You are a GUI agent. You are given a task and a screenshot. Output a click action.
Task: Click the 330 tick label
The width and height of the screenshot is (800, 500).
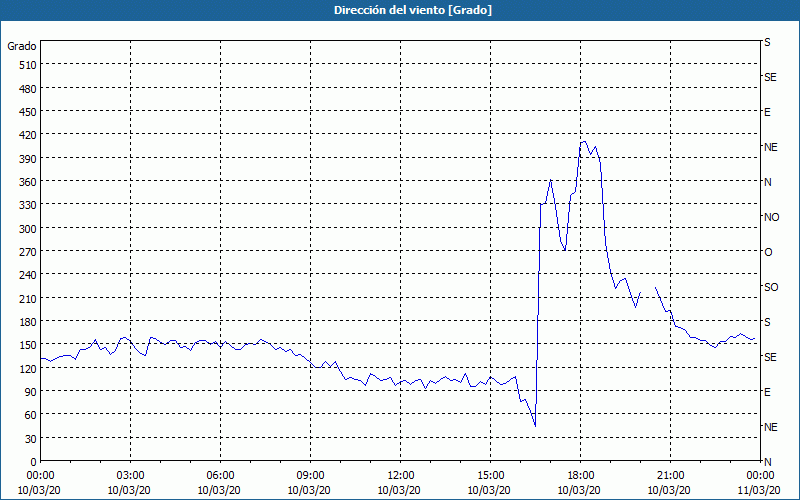29,206
